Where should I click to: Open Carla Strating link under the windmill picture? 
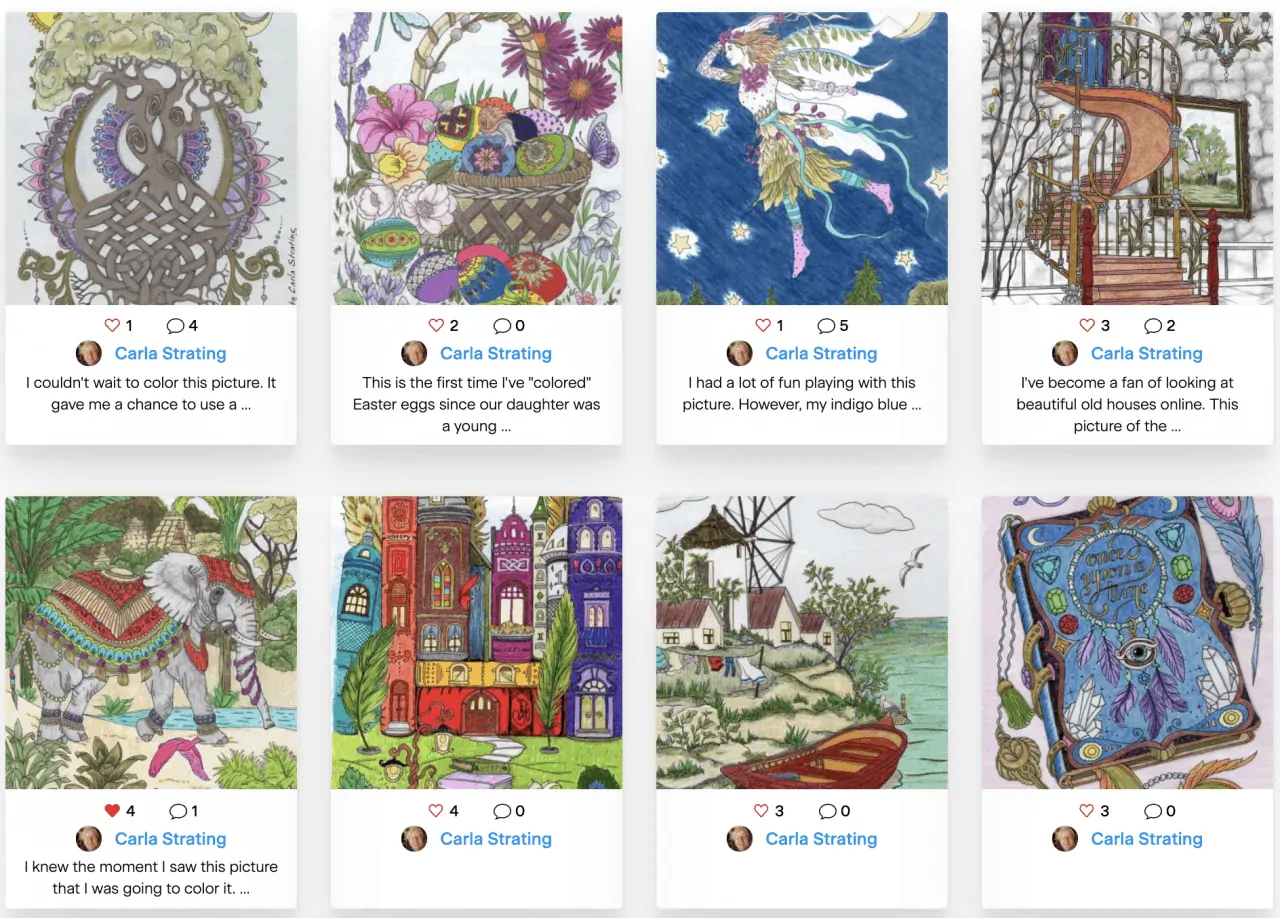(821, 839)
